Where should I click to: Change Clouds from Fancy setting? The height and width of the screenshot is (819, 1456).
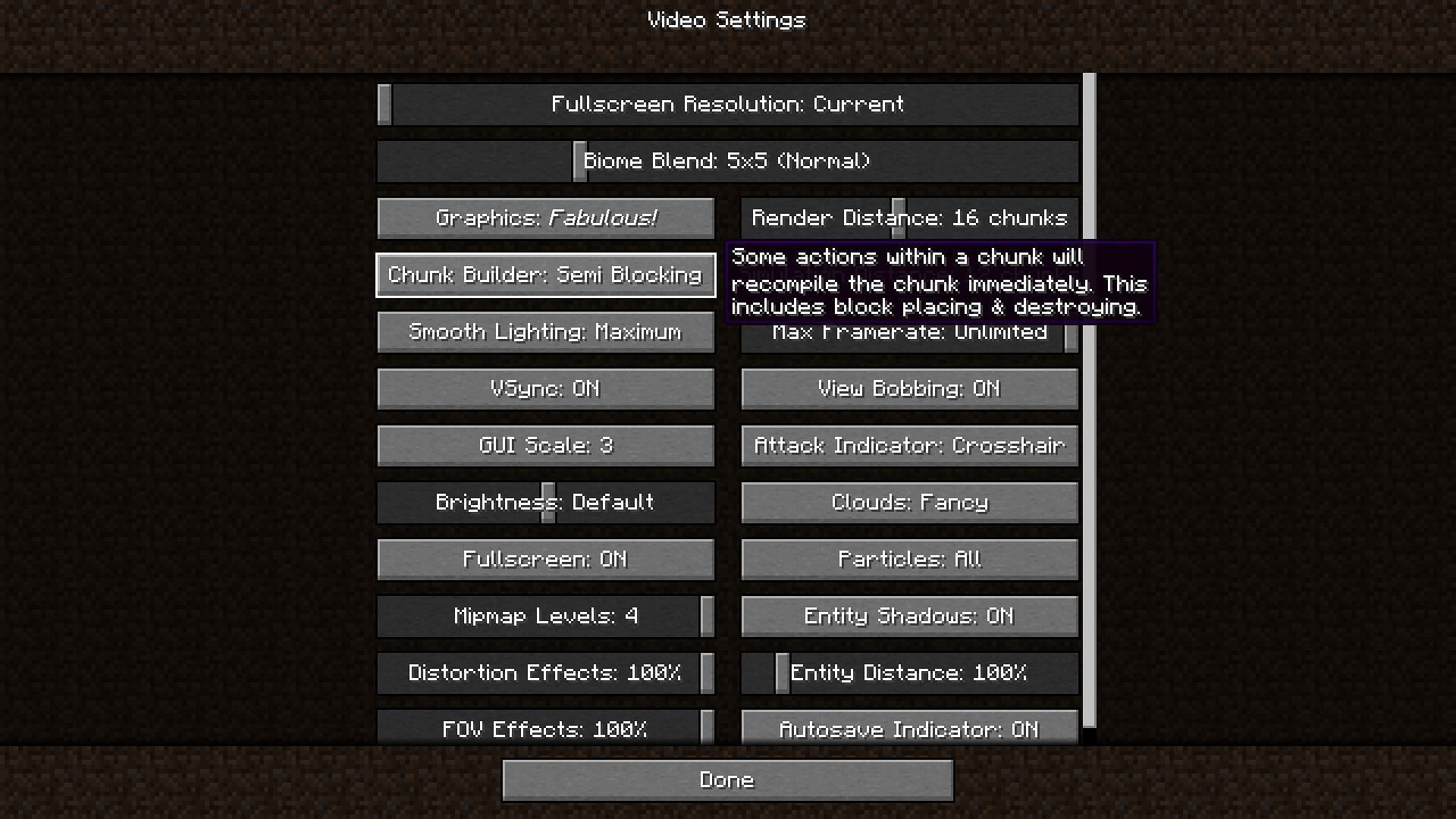[909, 502]
